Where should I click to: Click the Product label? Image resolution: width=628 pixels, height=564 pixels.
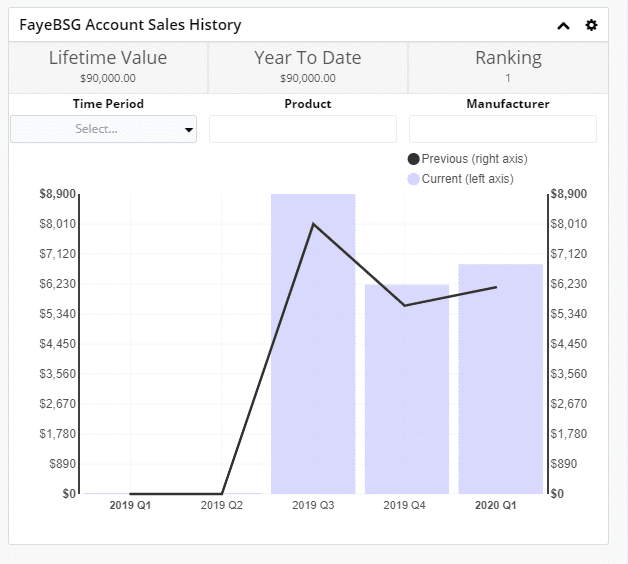[308, 104]
